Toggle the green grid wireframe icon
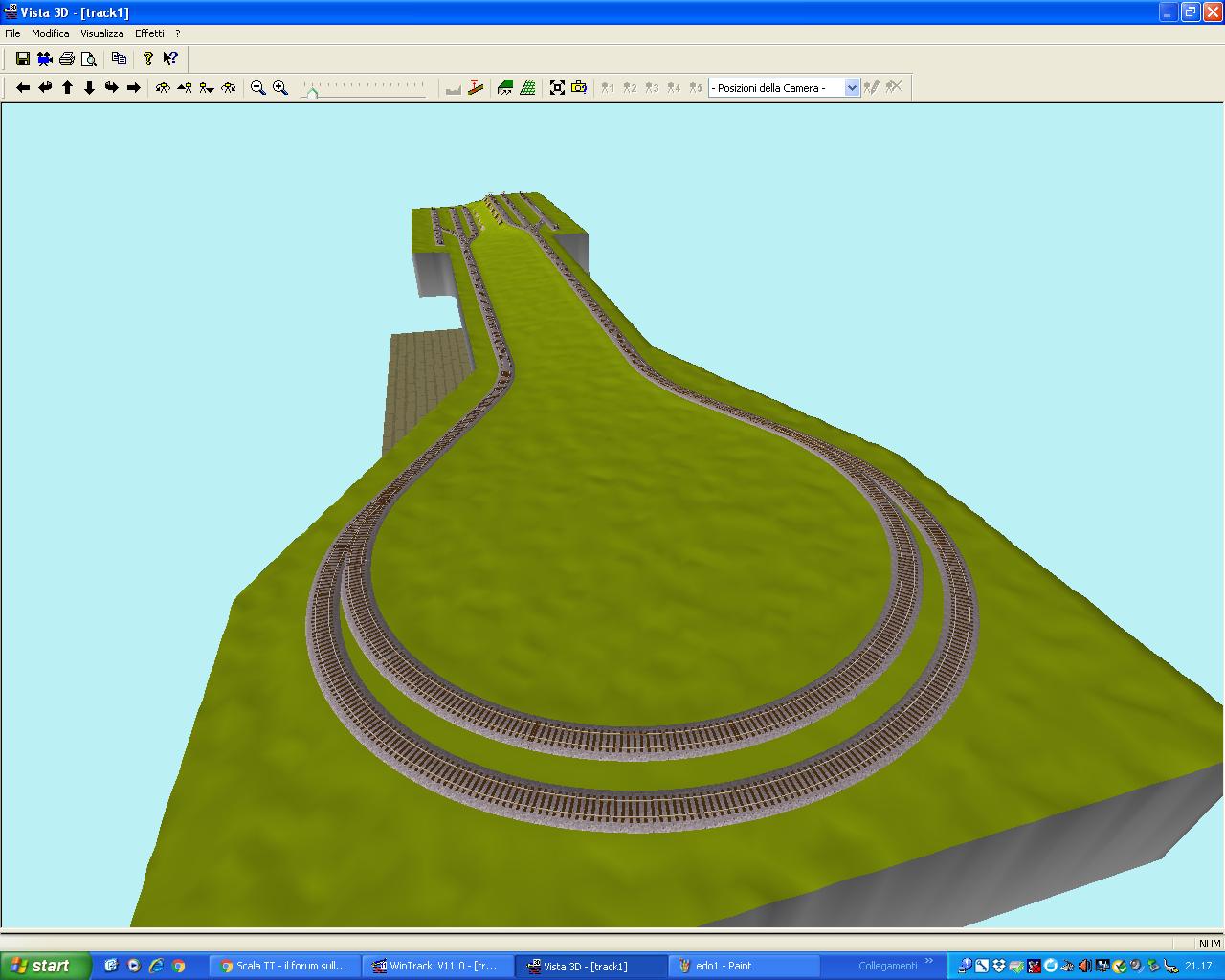This screenshot has width=1225, height=980. tap(527, 87)
